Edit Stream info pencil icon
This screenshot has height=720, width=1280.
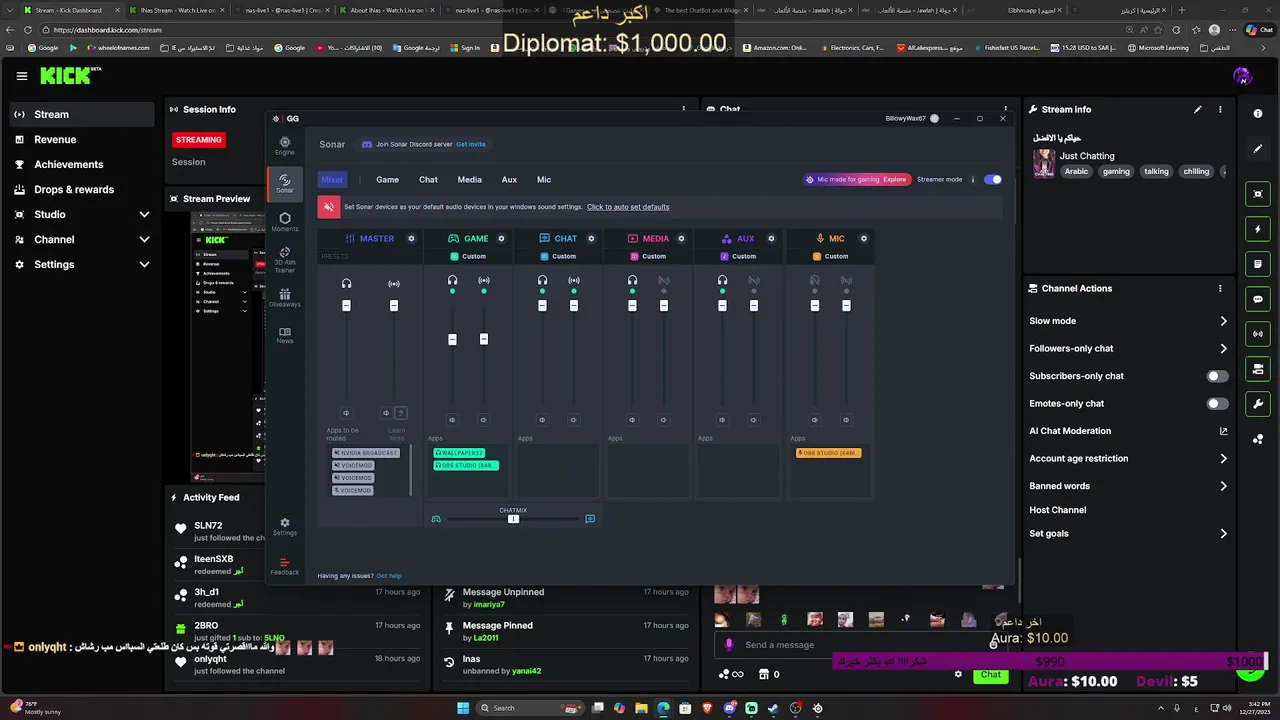click(x=1198, y=109)
